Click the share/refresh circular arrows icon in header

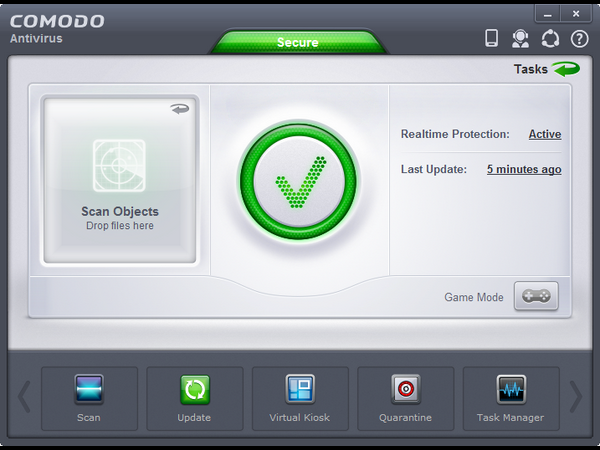pos(550,39)
